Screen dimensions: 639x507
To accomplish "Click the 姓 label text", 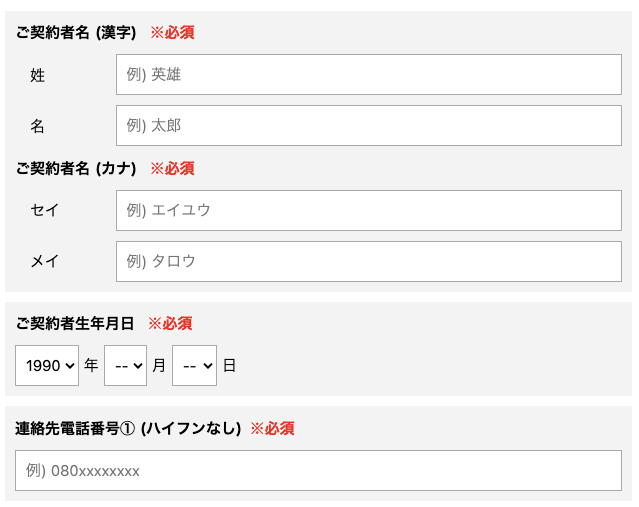I will click(38, 75).
